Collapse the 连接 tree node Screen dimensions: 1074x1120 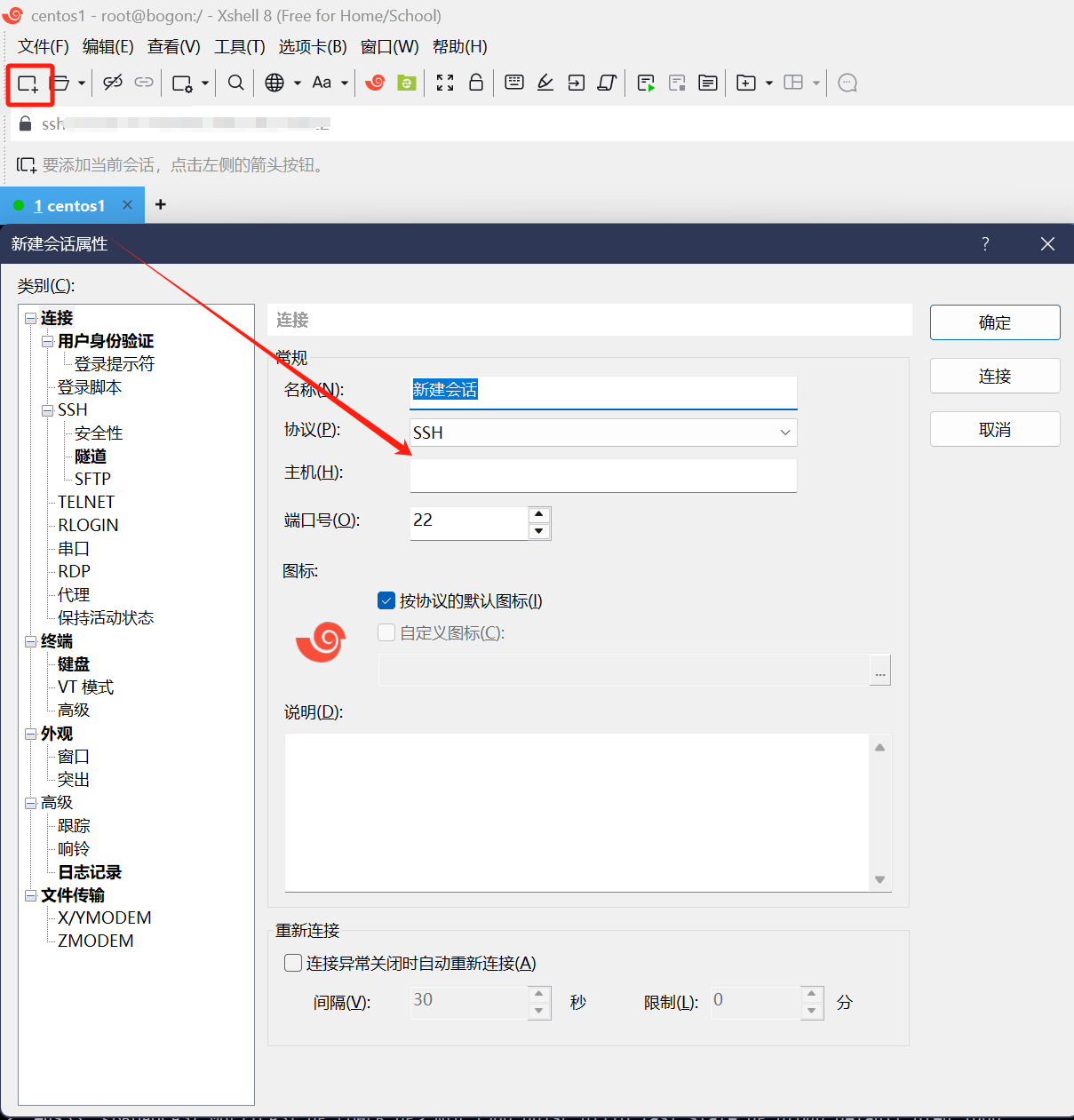tap(31, 318)
